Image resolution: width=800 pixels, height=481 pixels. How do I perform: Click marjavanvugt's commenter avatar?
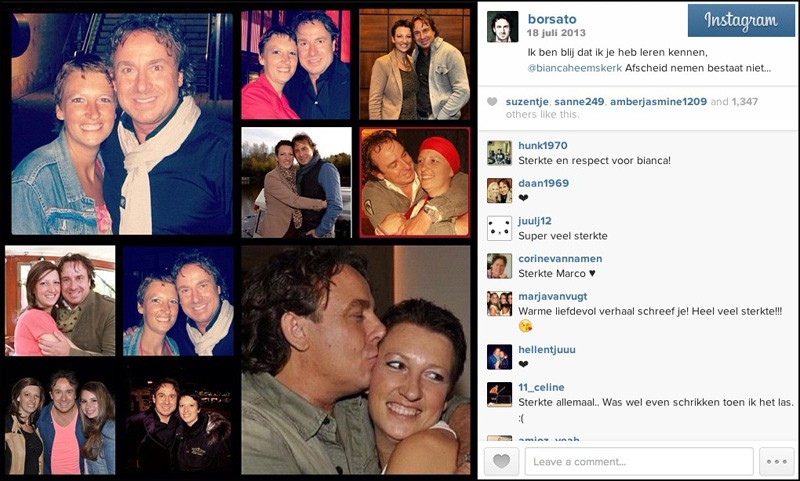499,304
